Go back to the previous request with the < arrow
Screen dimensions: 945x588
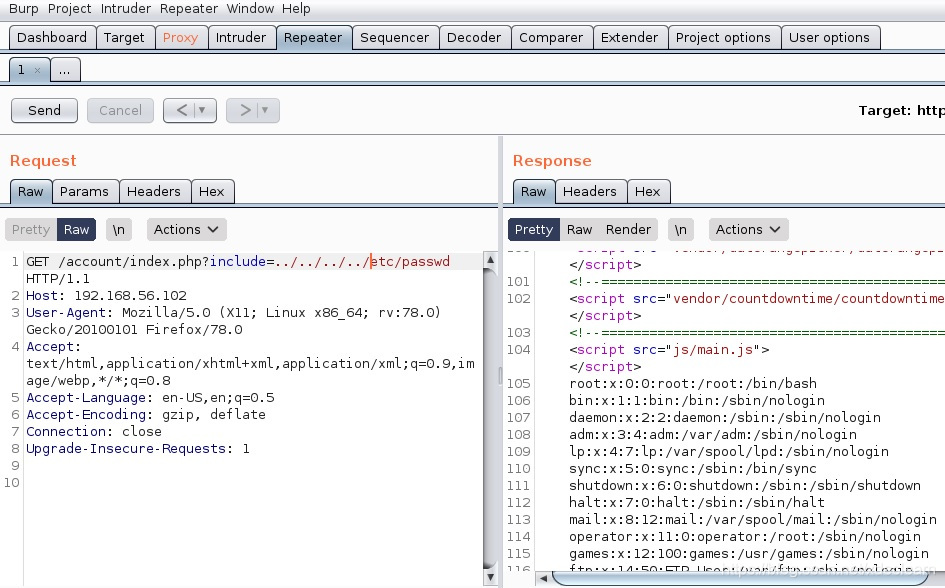point(182,110)
